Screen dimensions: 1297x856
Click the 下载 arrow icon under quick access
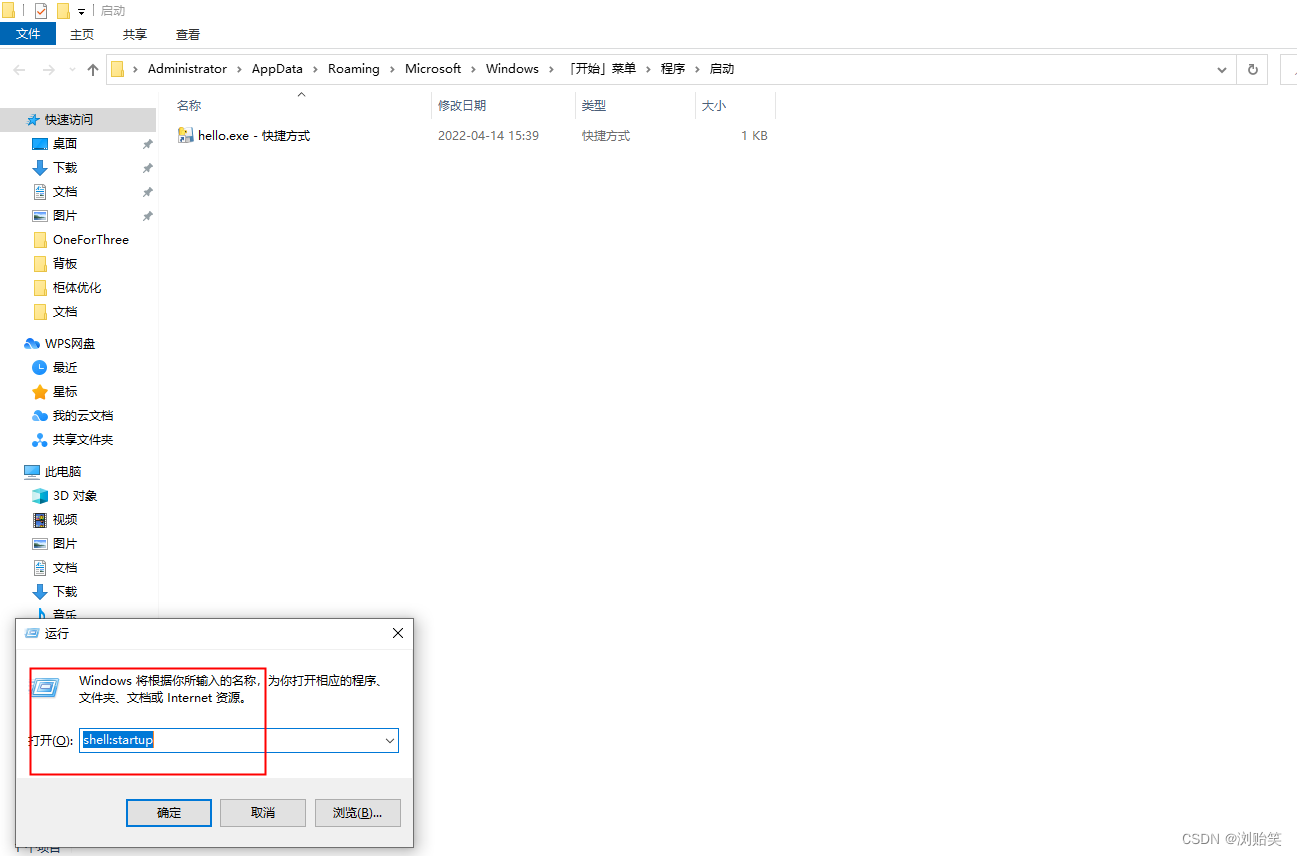click(40, 168)
